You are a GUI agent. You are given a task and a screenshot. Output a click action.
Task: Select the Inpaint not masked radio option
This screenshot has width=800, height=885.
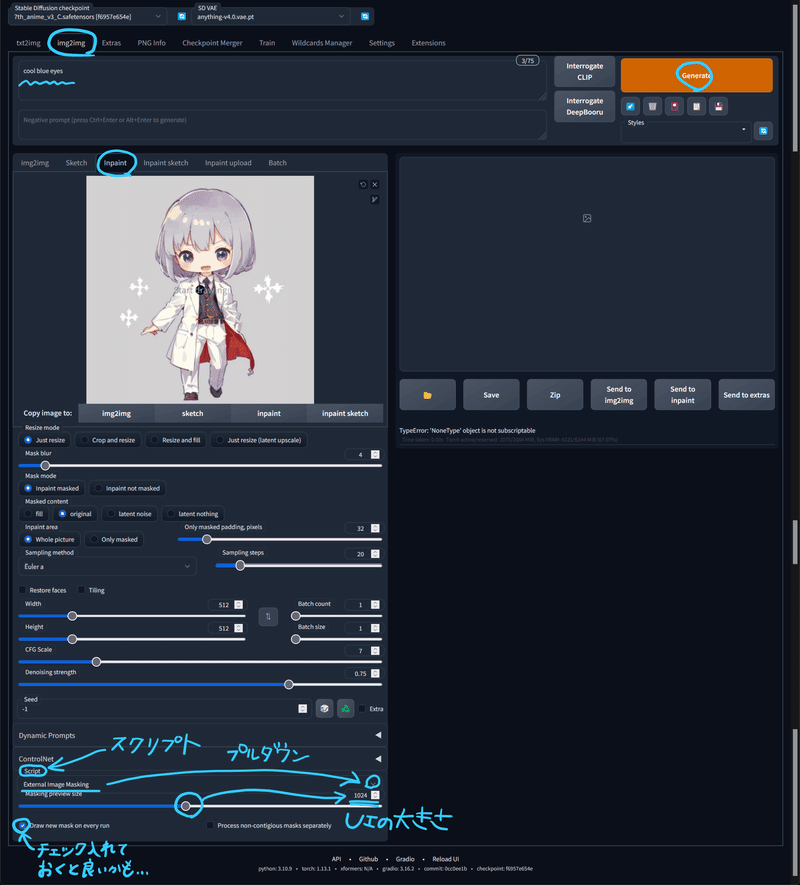99,487
